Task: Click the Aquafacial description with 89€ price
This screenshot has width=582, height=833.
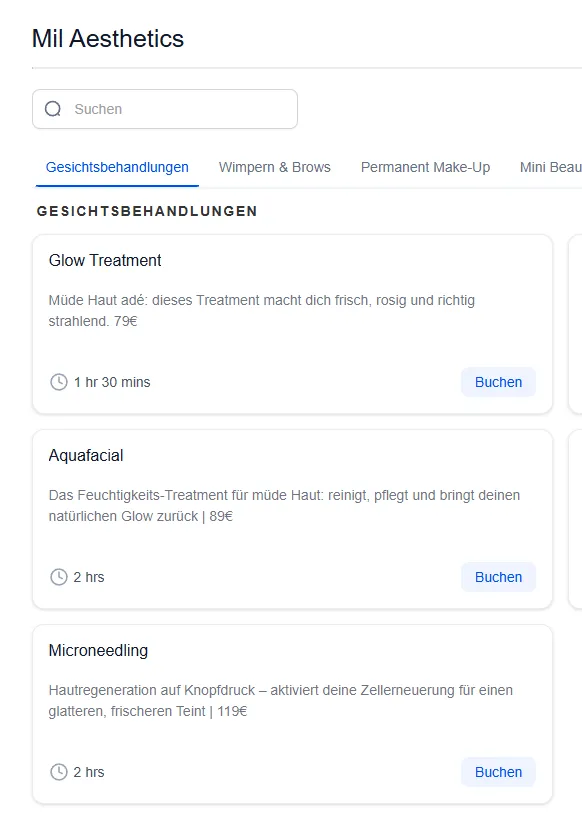Action: coord(284,506)
